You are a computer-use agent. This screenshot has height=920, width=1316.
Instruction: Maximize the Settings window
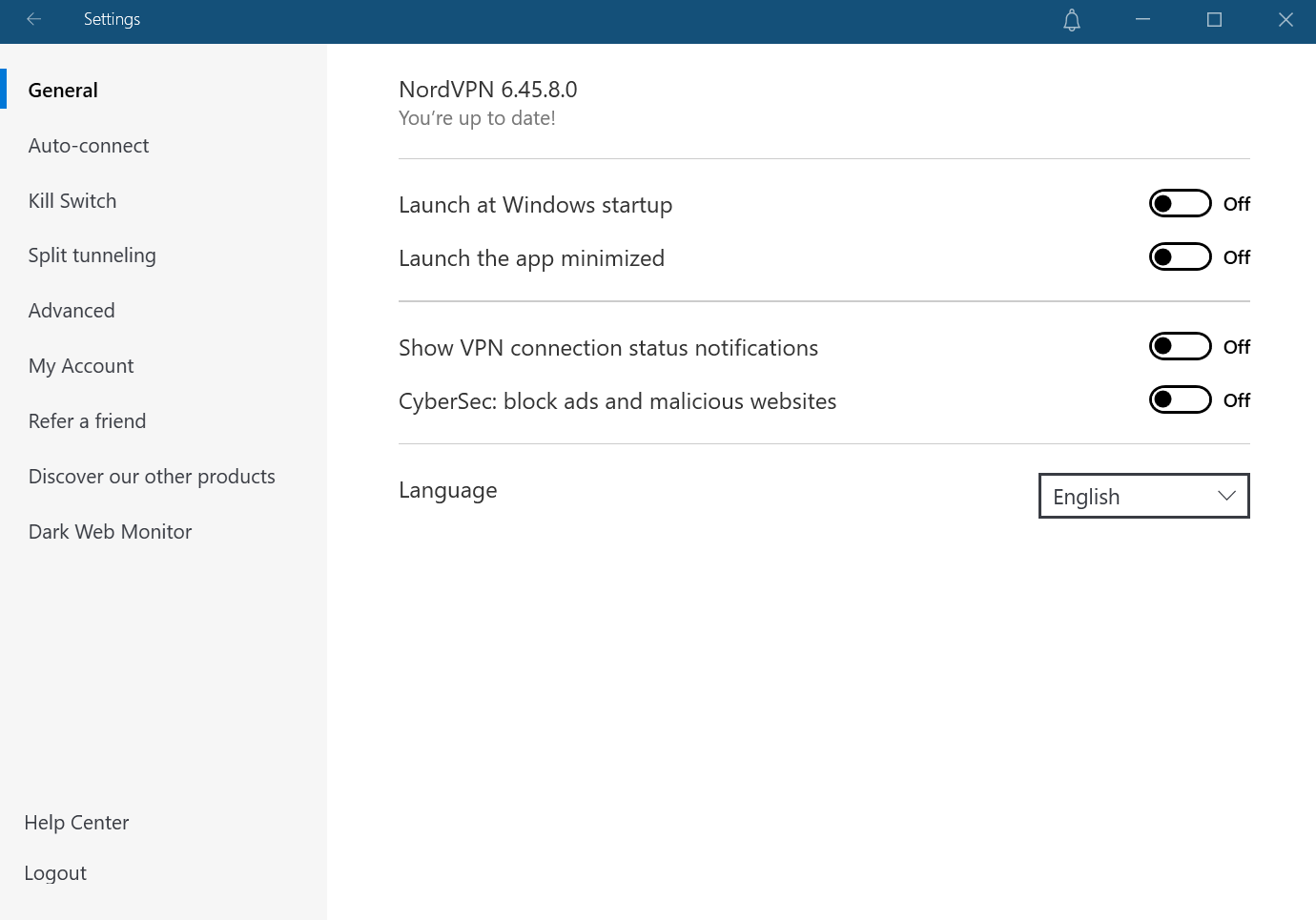click(1214, 20)
